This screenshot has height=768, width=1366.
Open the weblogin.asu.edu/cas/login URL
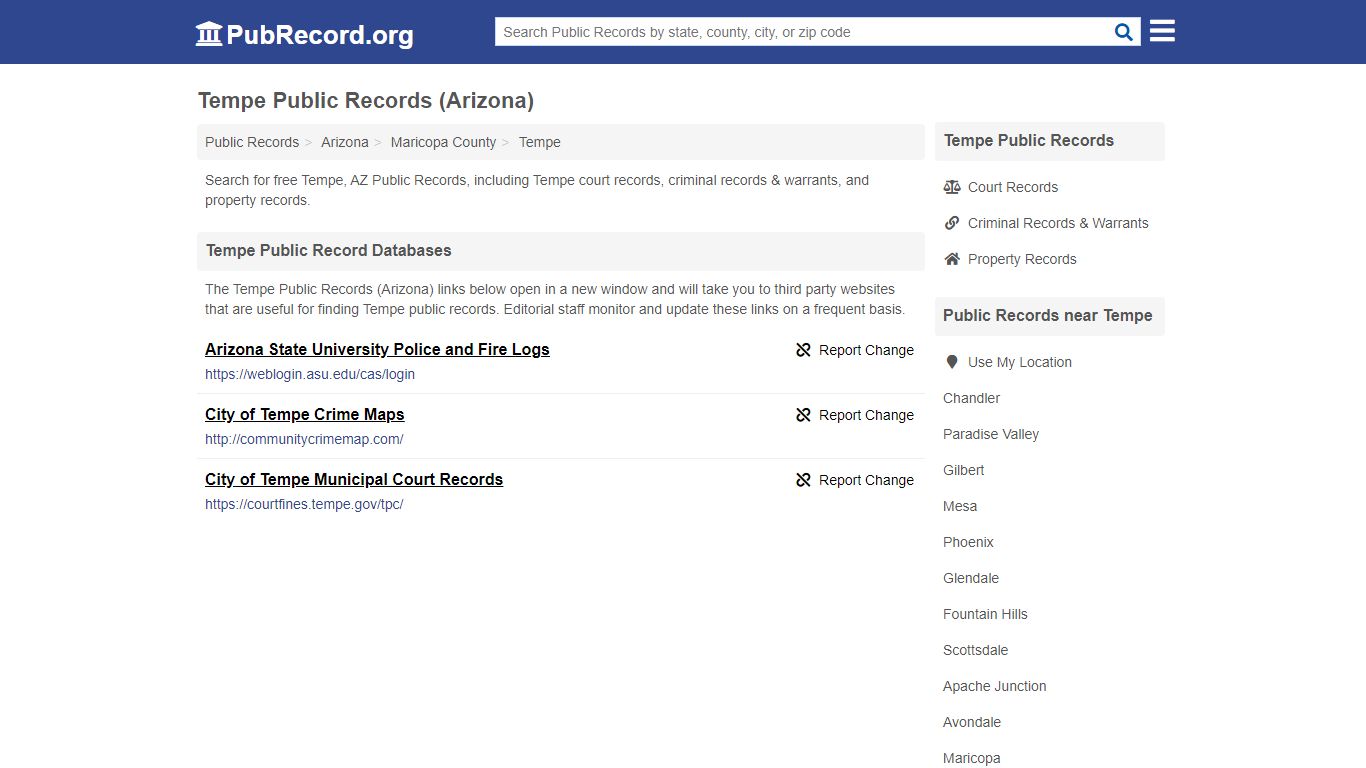(310, 374)
